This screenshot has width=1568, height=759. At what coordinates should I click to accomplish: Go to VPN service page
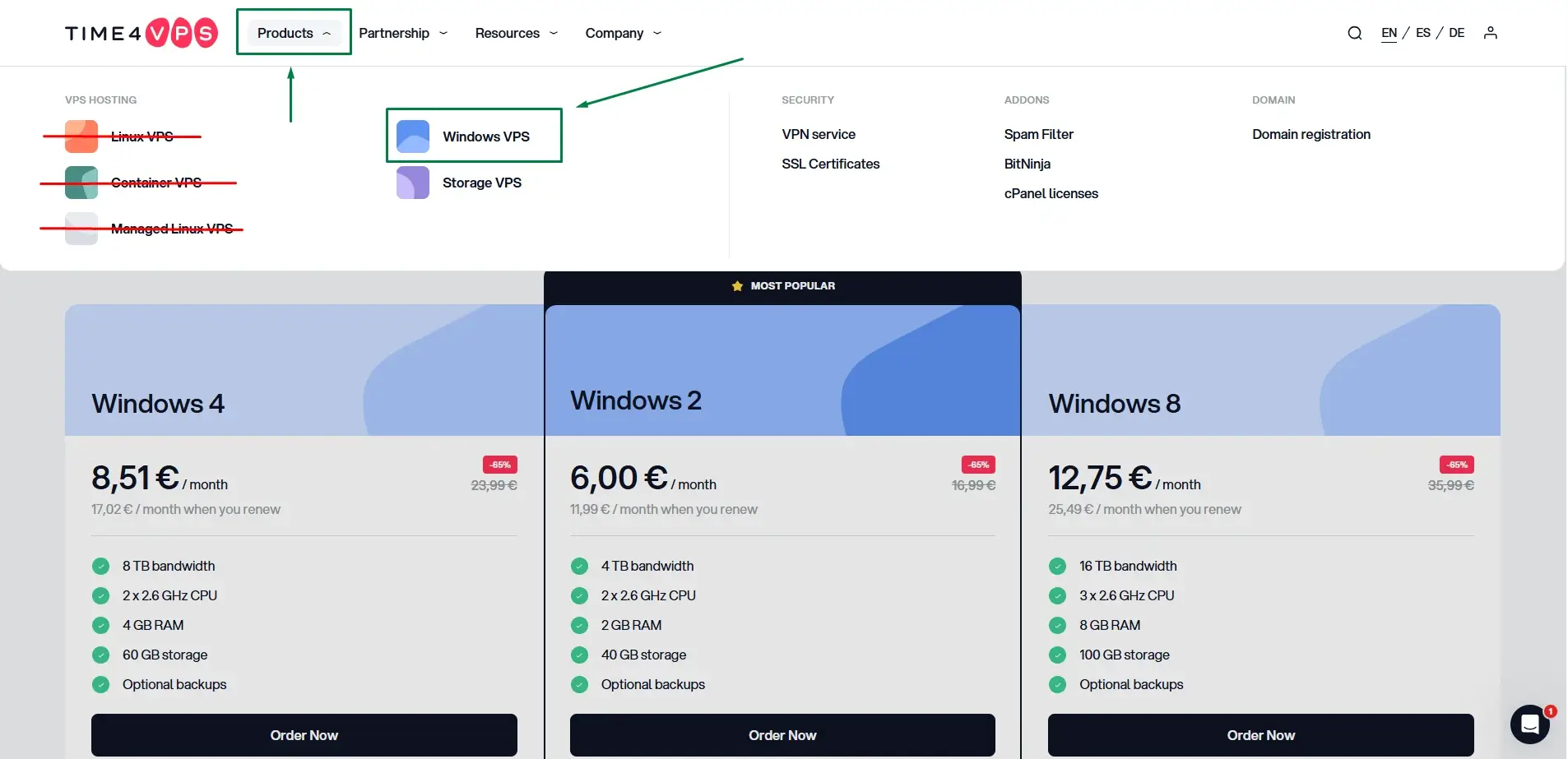click(x=819, y=134)
